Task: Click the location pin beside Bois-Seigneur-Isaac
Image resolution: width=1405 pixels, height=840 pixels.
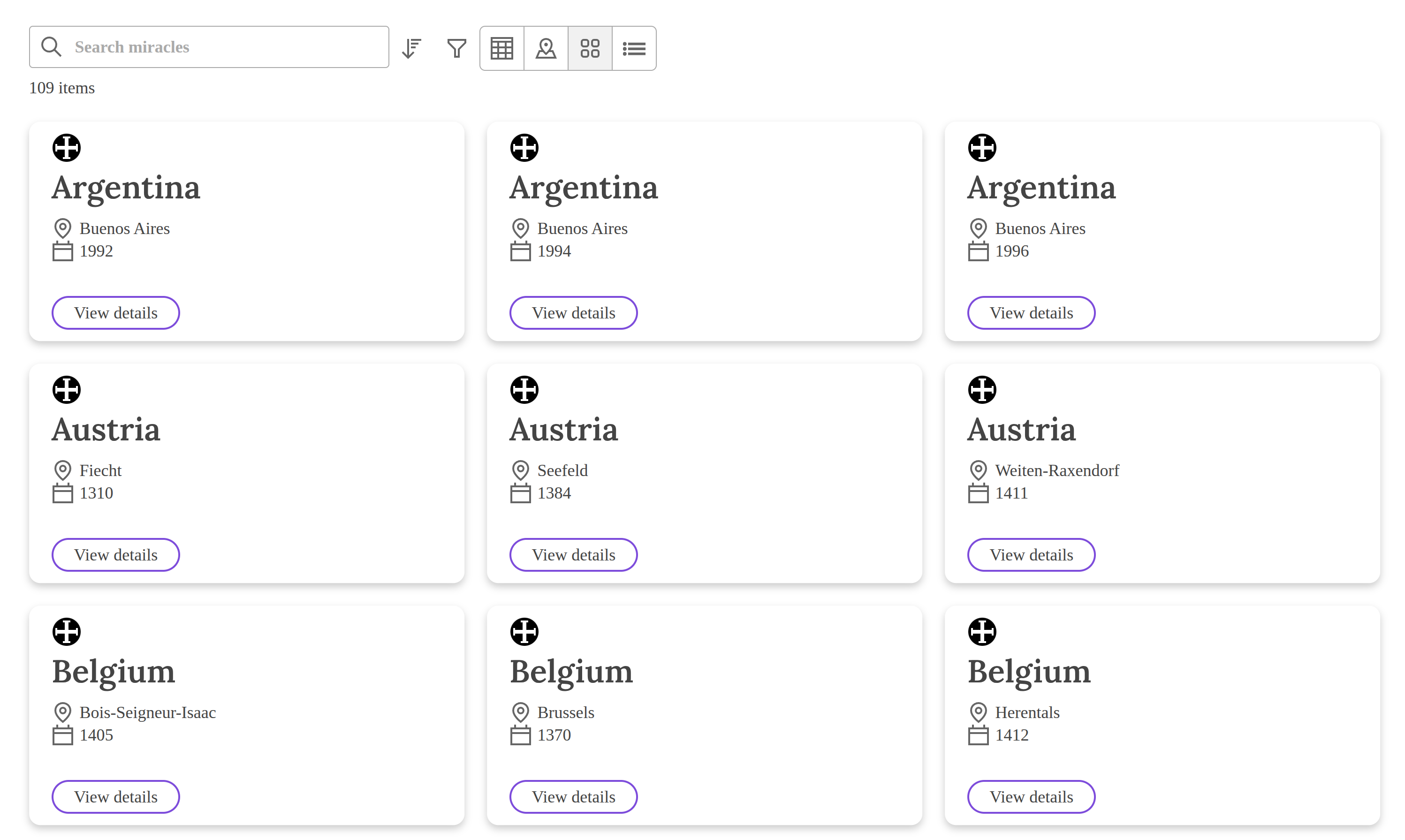Action: click(63, 712)
